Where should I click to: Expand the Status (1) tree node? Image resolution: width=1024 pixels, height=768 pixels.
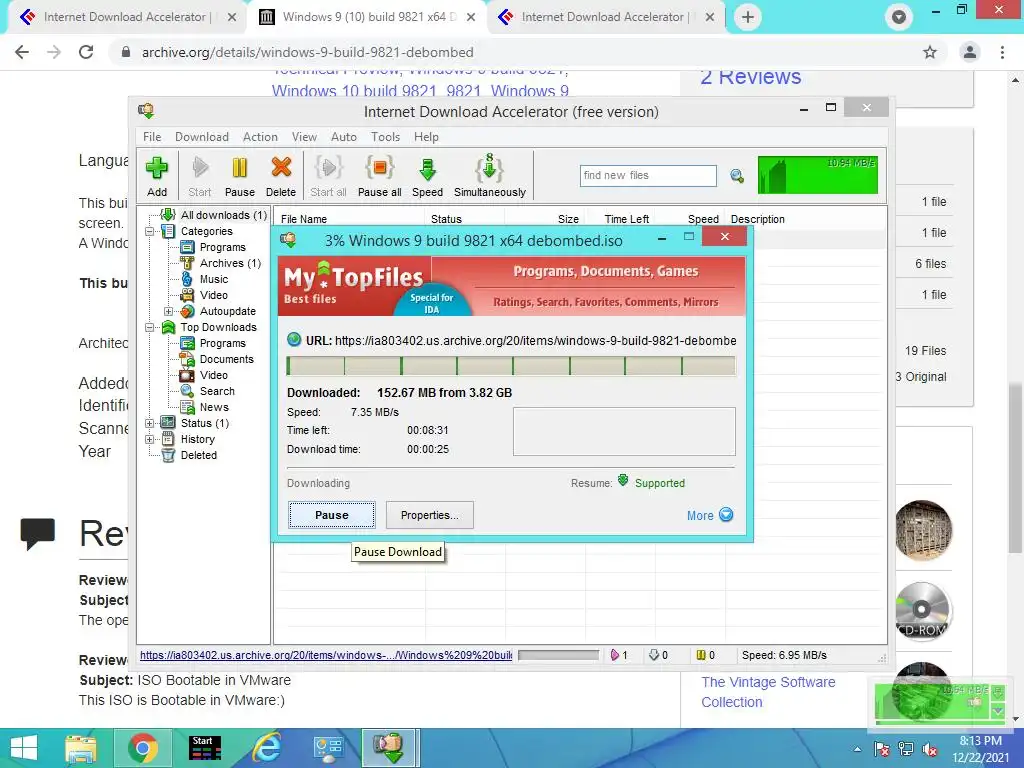point(150,423)
